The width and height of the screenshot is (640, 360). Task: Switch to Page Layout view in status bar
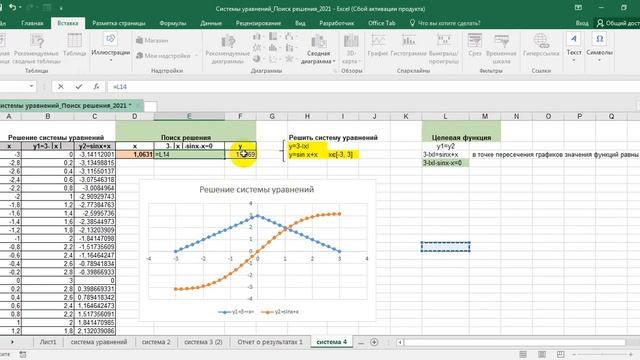(x=542, y=354)
